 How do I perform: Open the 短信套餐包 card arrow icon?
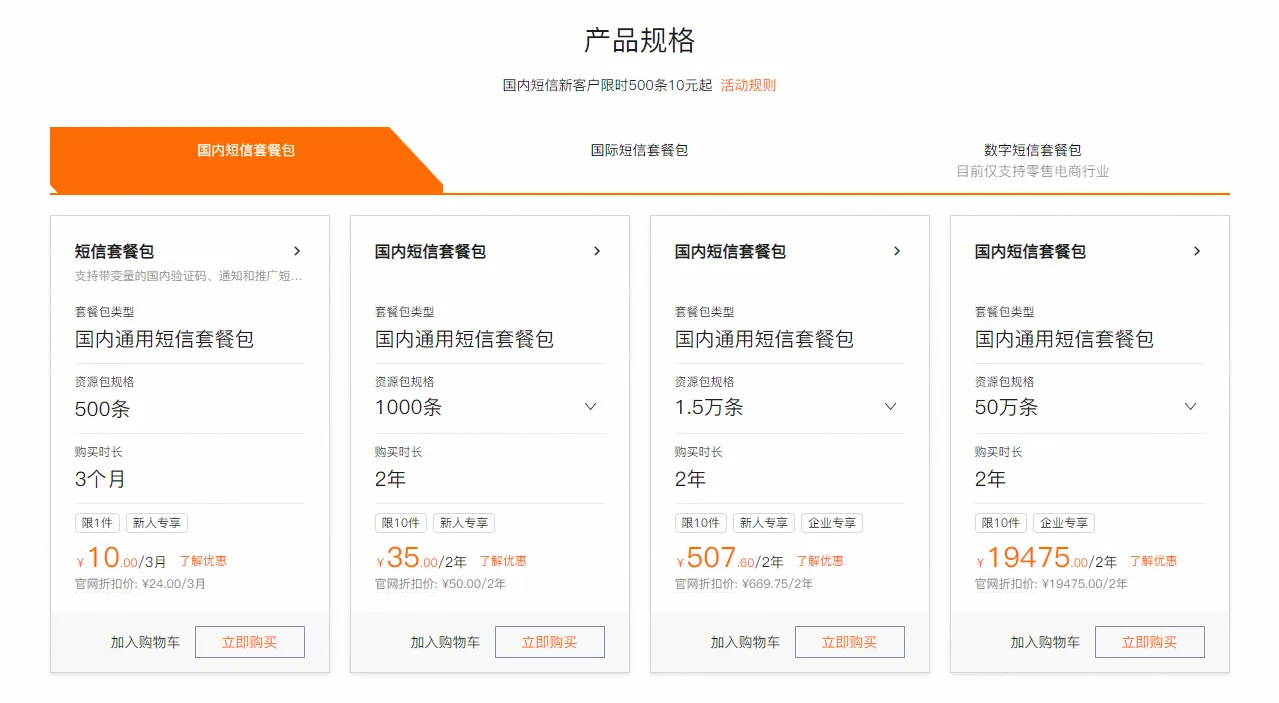click(297, 251)
